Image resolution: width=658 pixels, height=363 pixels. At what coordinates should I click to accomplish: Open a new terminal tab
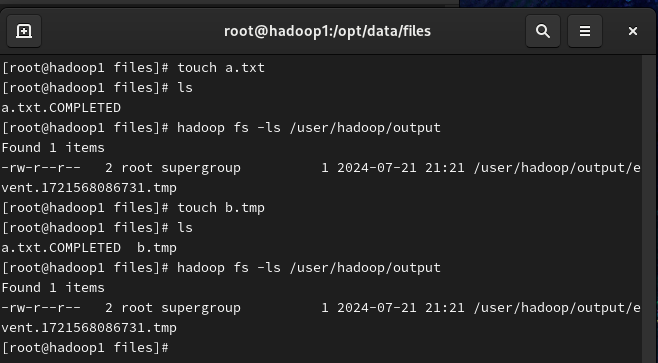(x=24, y=31)
